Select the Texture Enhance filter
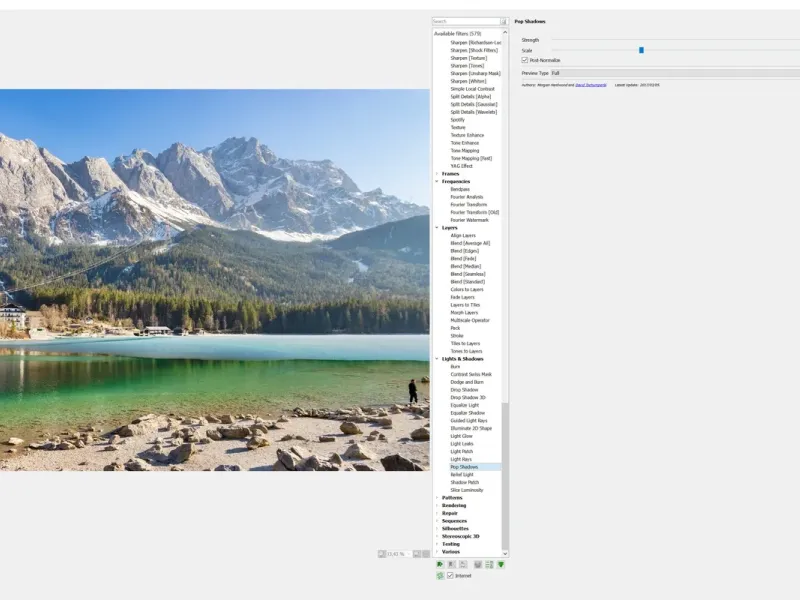The image size is (800, 600). (467, 135)
